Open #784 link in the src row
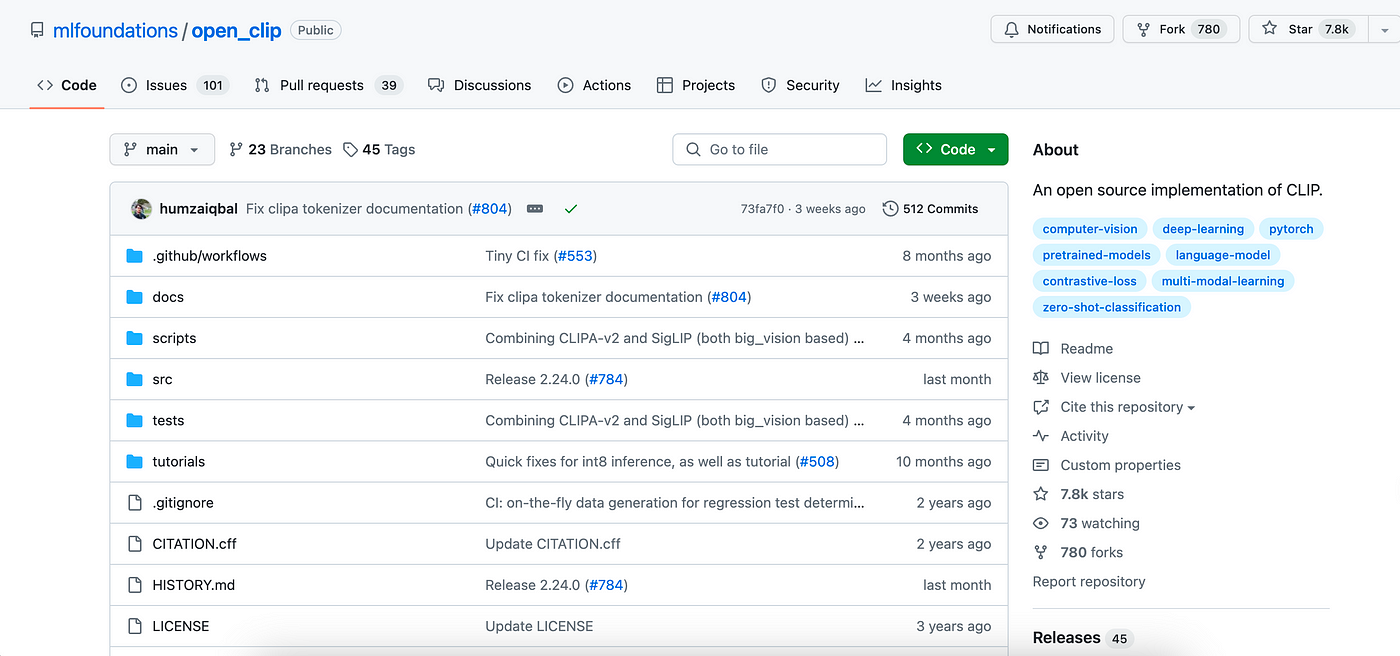Viewport: 1400px width, 656px height. (606, 379)
